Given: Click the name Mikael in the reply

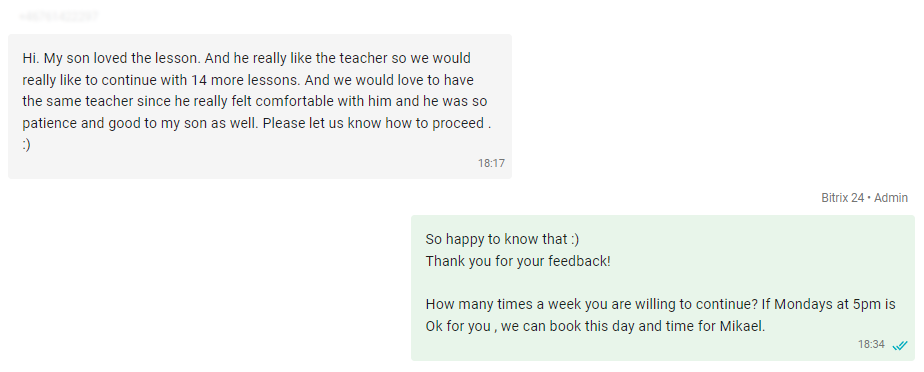Looking at the screenshot, I should pos(742,326).
